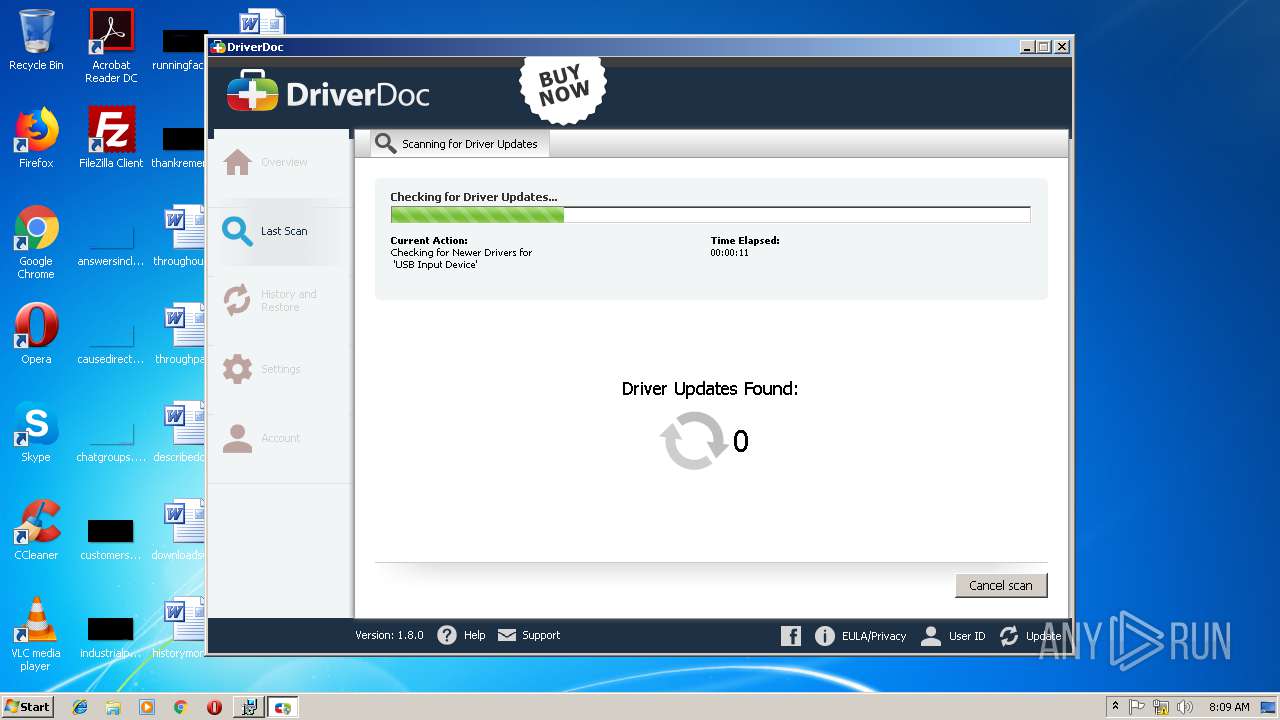Show hidden system tray icons

click(1115, 707)
